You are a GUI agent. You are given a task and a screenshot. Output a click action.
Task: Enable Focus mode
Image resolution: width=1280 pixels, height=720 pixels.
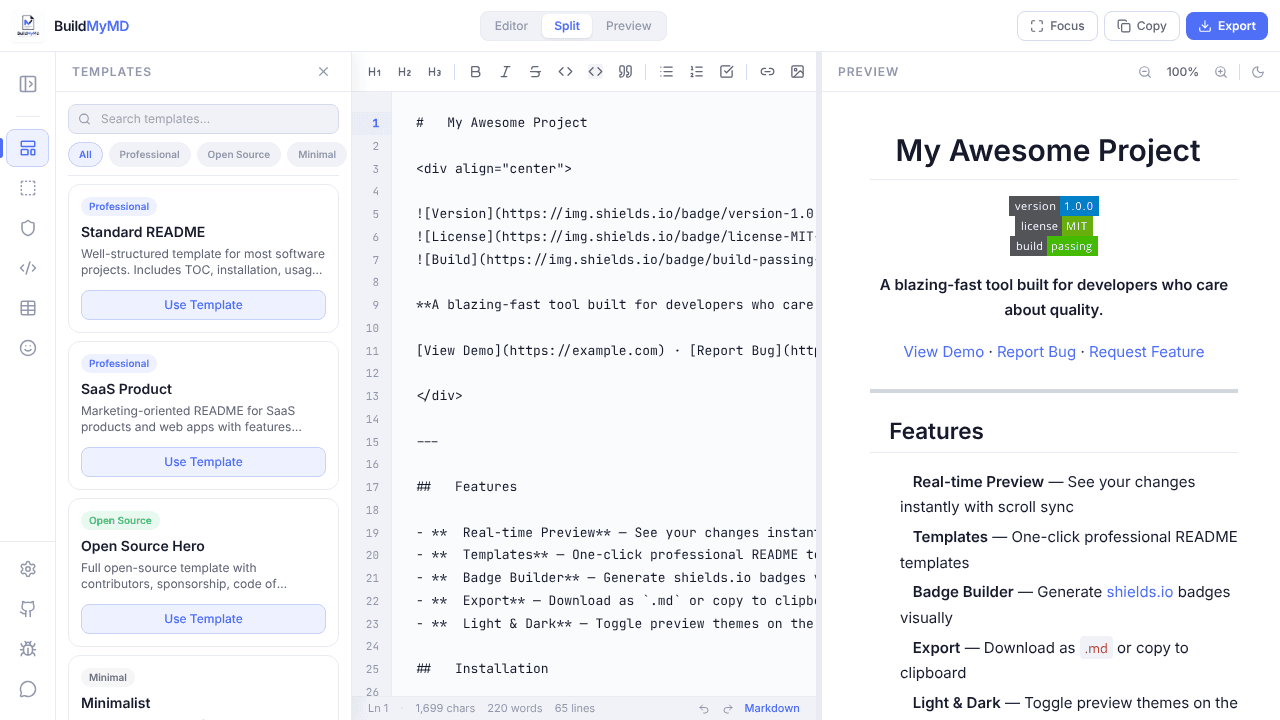tap(1057, 26)
